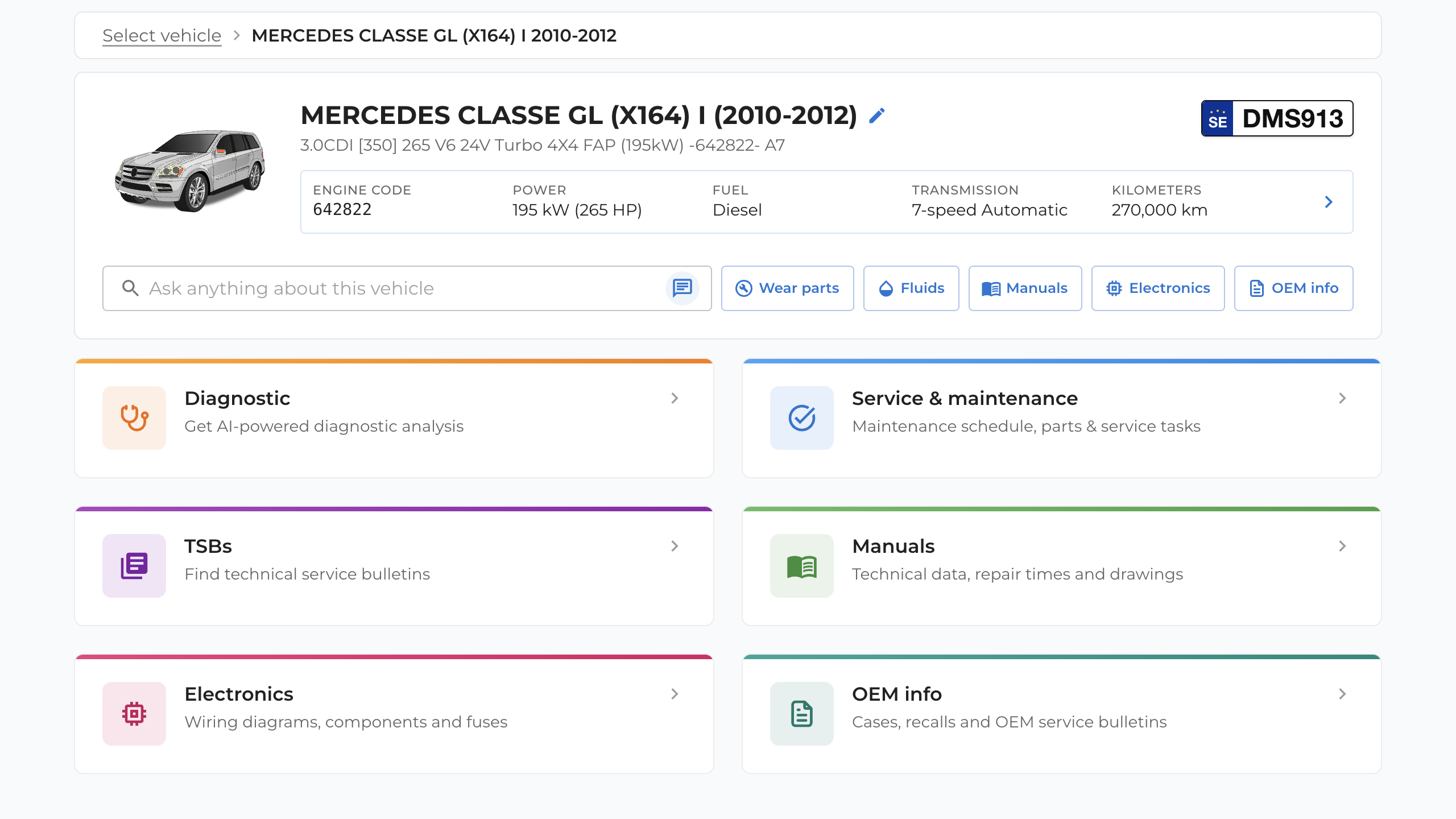The width and height of the screenshot is (1456, 819).
Task: Click the ENGINE CODE label
Action: (x=362, y=190)
